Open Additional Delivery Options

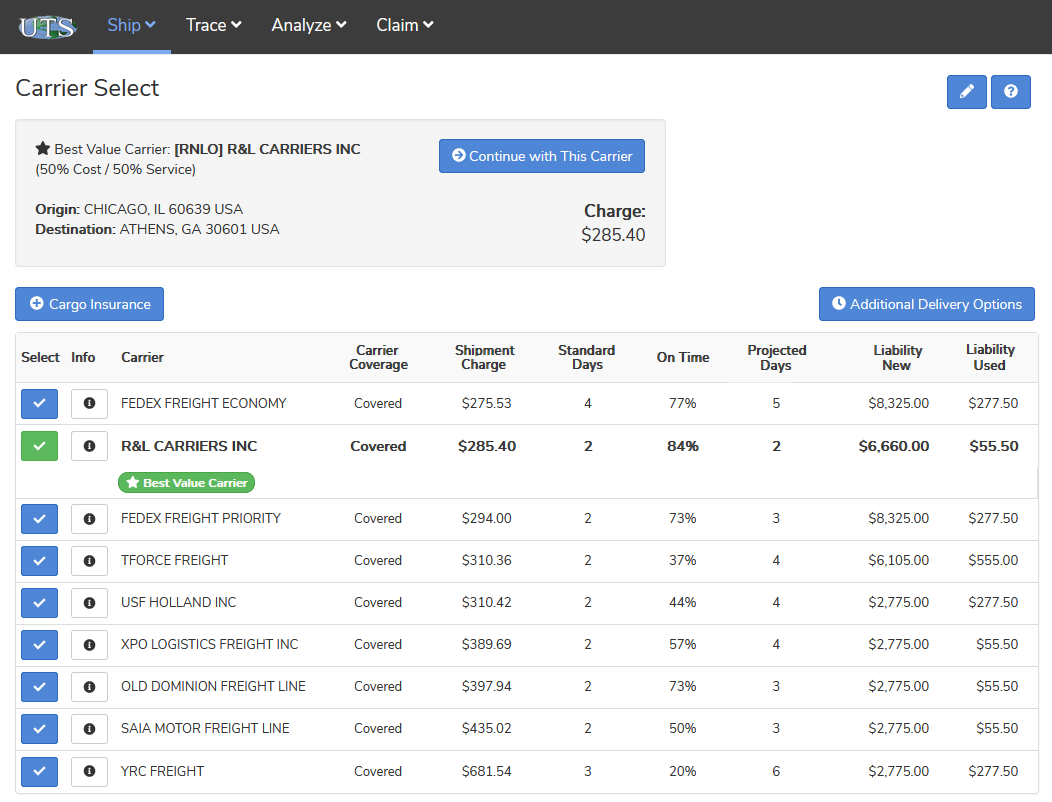(x=926, y=304)
